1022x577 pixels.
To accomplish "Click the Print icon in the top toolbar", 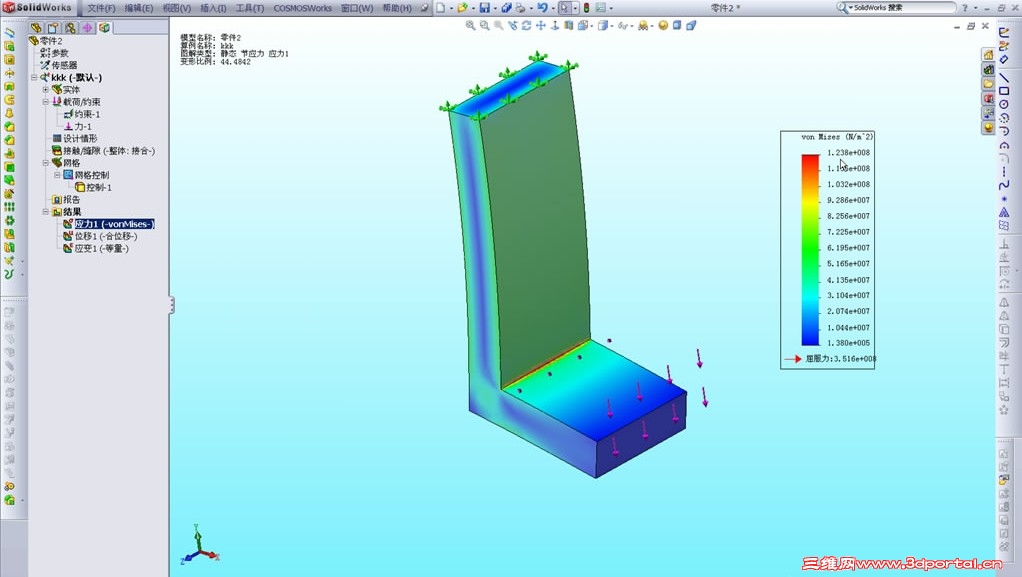I will point(520,8).
